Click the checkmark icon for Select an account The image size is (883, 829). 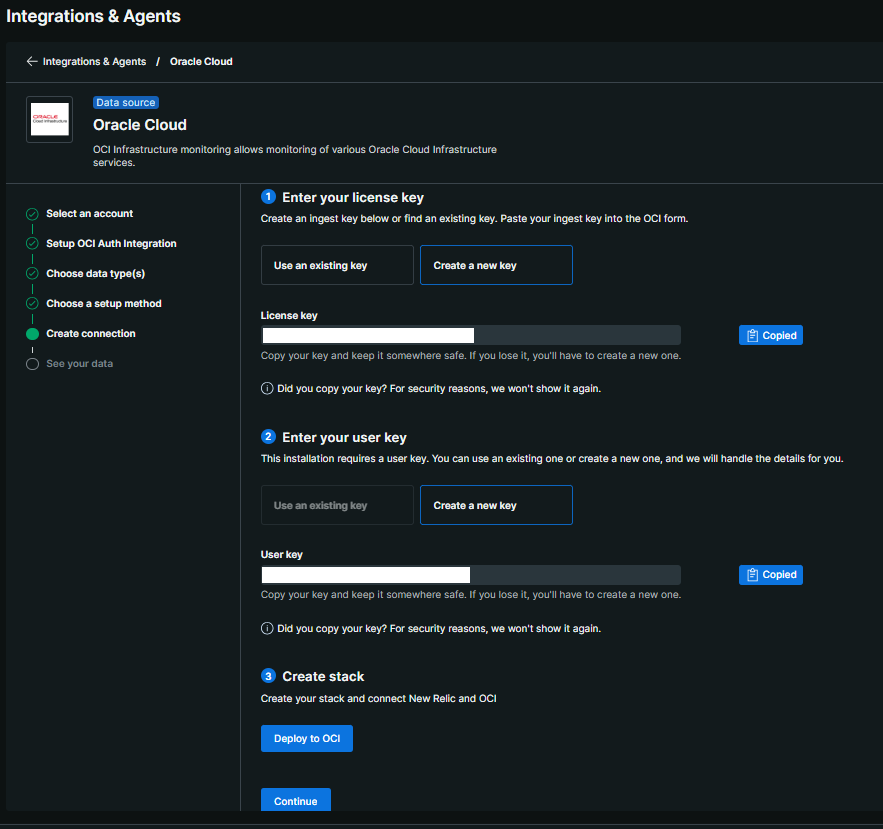coord(32,214)
